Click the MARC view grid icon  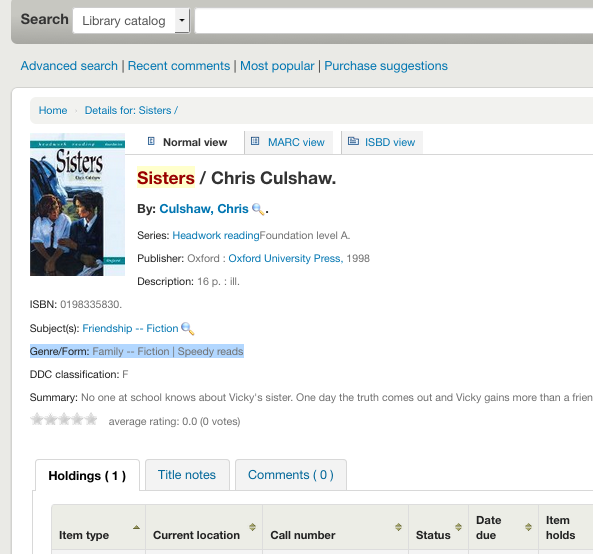[x=255, y=141]
